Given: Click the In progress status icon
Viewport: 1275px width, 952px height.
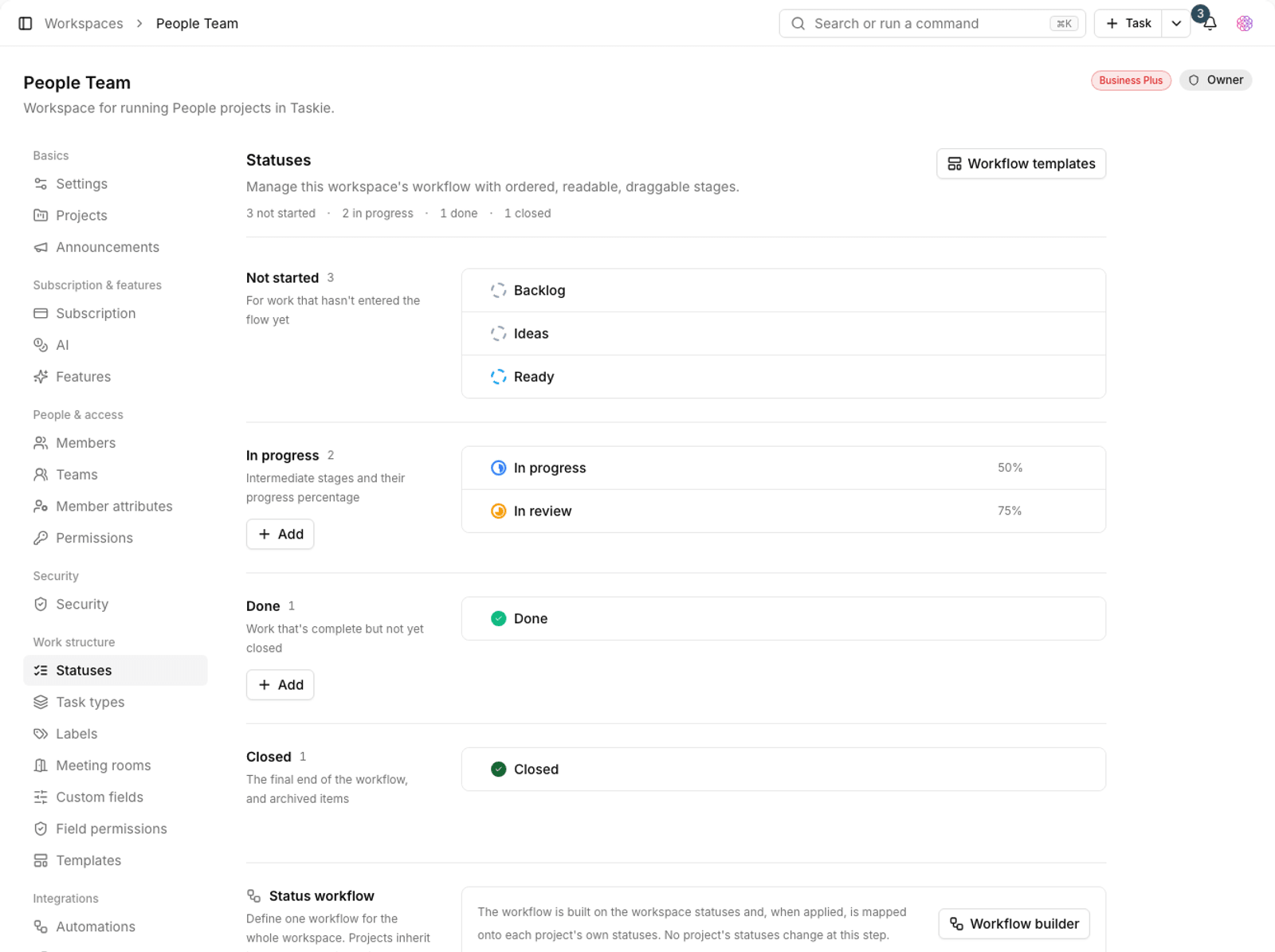Looking at the screenshot, I should tap(498, 468).
